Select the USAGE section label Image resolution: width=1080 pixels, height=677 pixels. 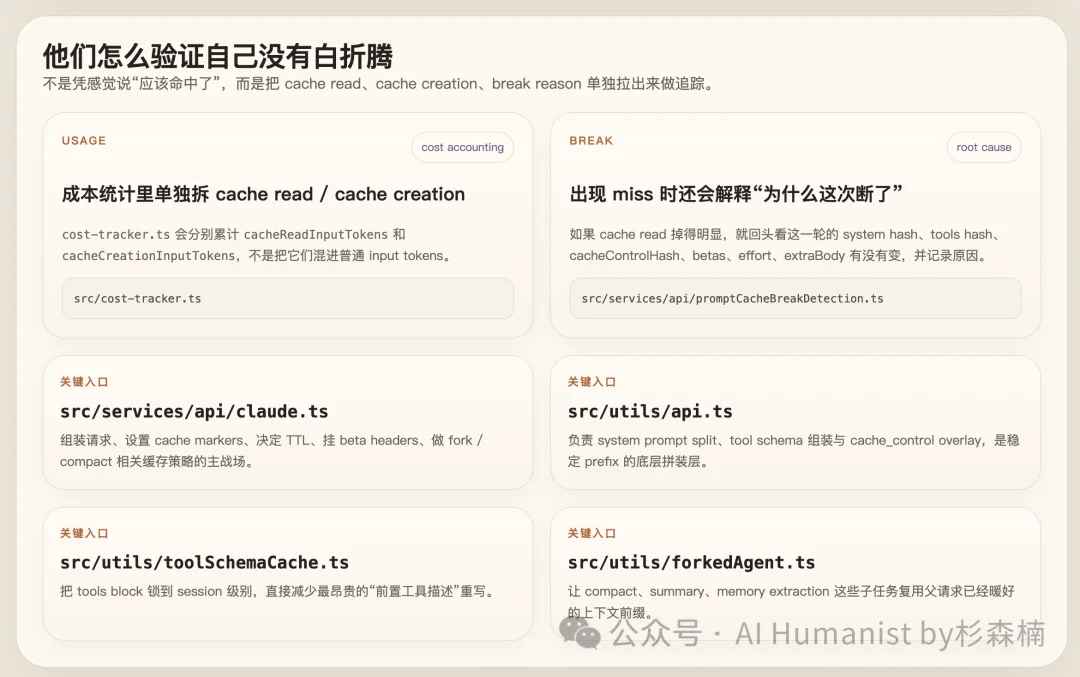pos(83,141)
